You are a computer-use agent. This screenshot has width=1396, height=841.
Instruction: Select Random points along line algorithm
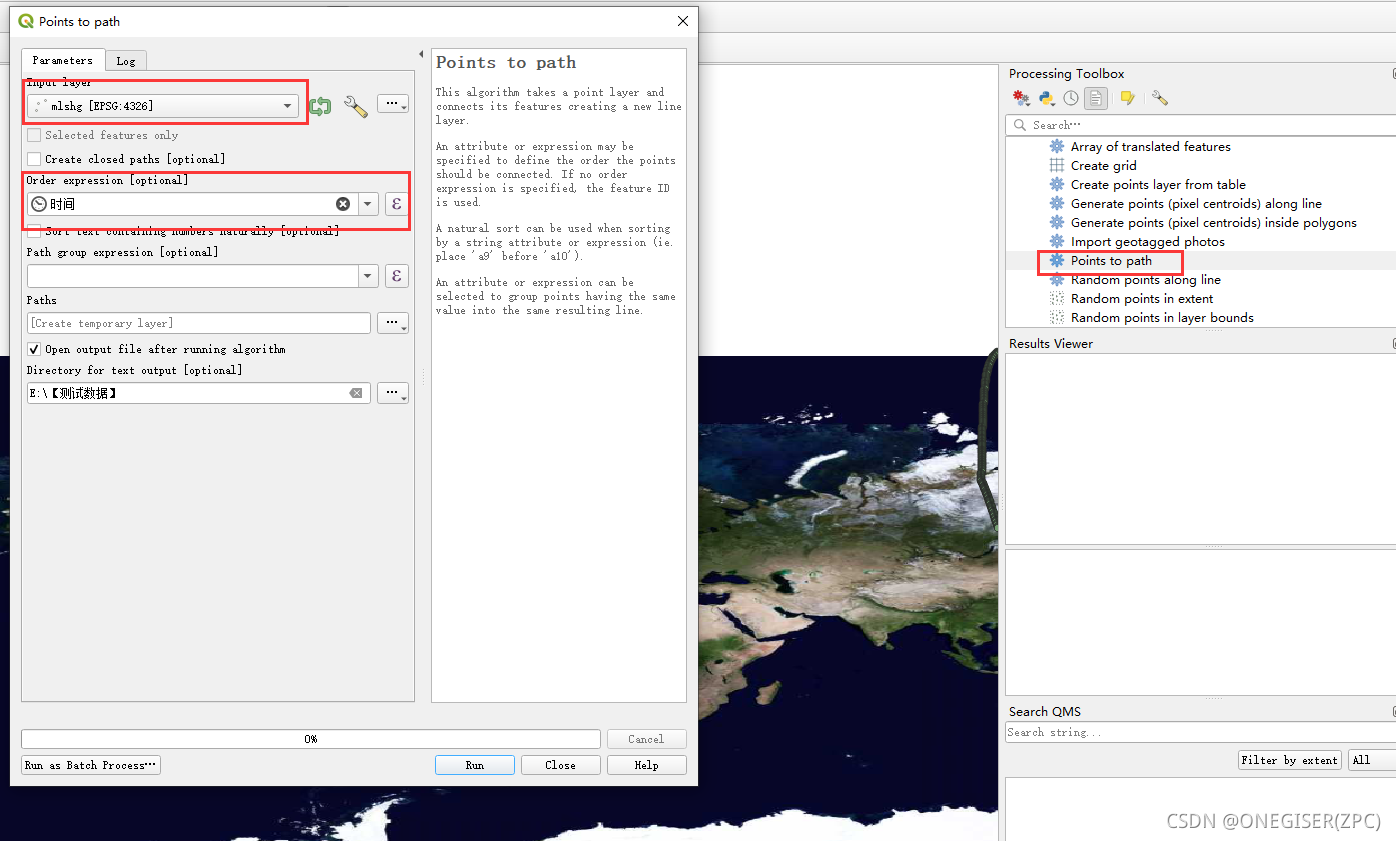[x=1145, y=280]
